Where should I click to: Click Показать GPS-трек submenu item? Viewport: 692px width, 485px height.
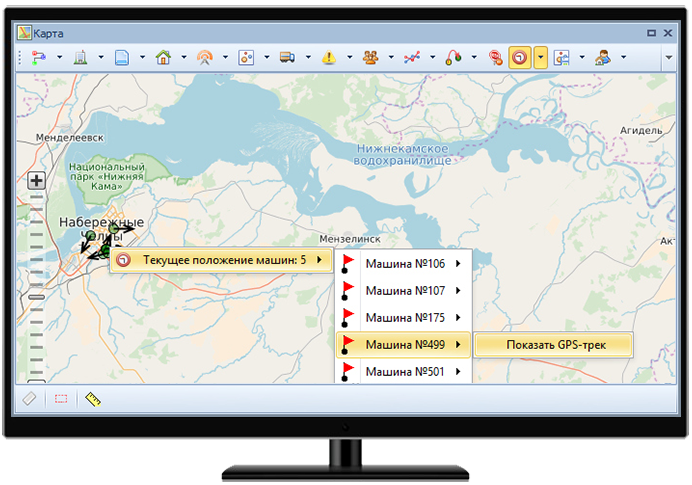pyautogui.click(x=554, y=345)
